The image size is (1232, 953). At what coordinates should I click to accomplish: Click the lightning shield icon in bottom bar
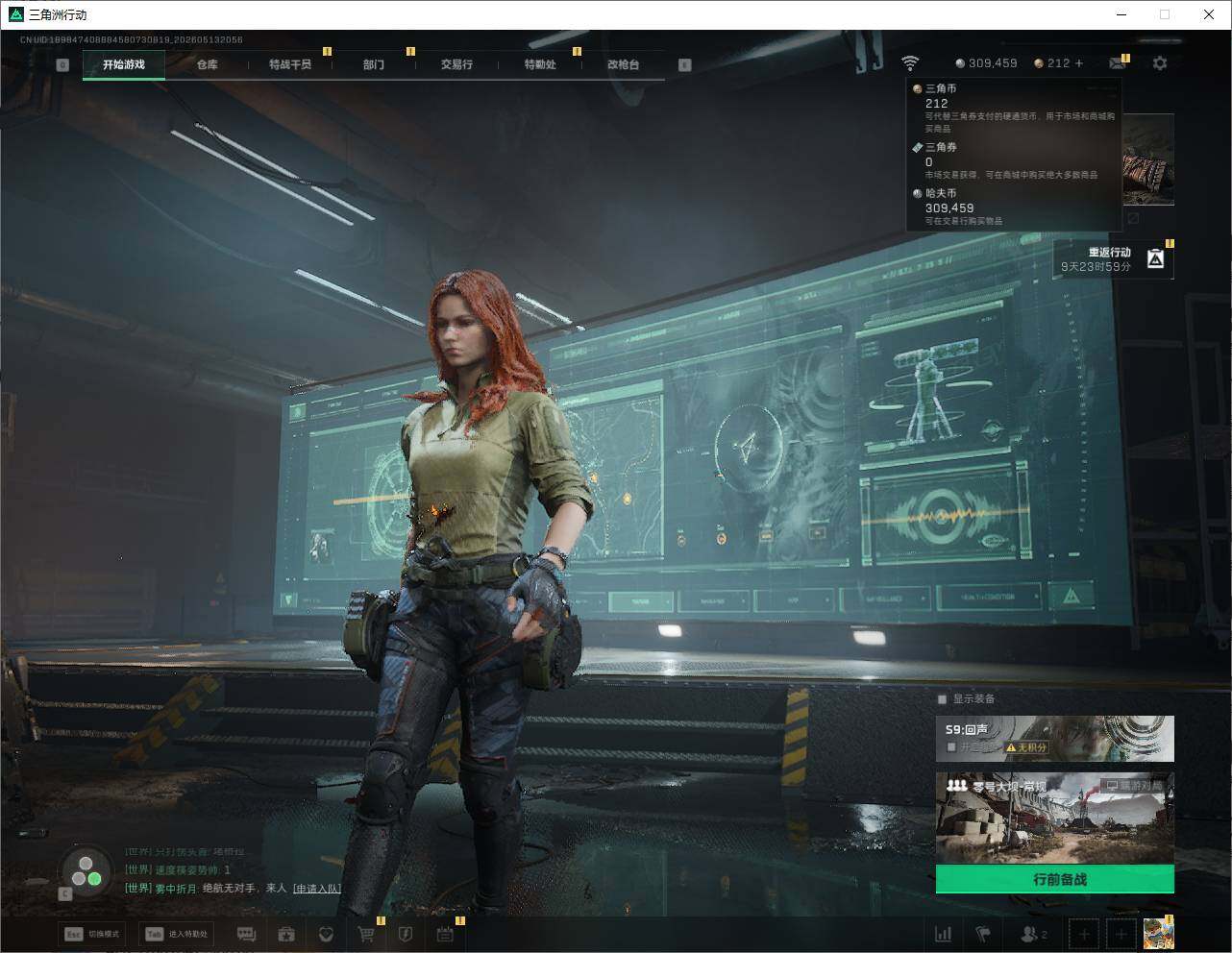coord(405,934)
